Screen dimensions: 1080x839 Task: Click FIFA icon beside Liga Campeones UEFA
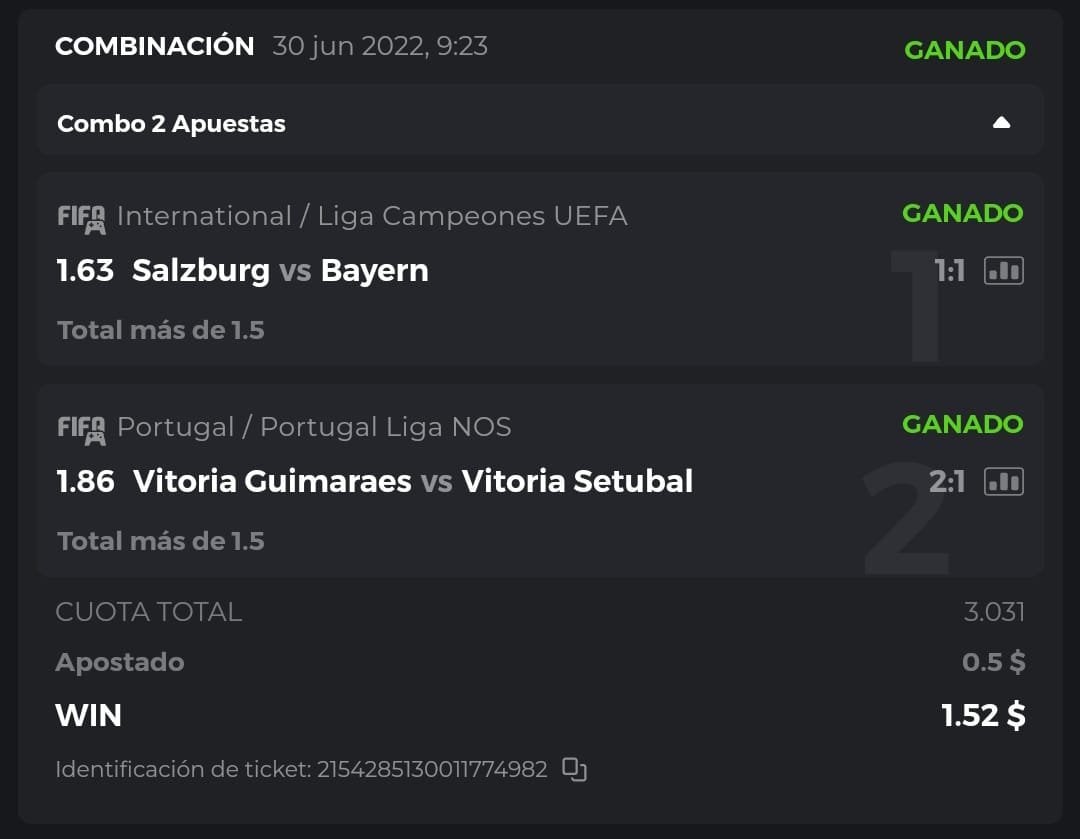(x=81, y=218)
